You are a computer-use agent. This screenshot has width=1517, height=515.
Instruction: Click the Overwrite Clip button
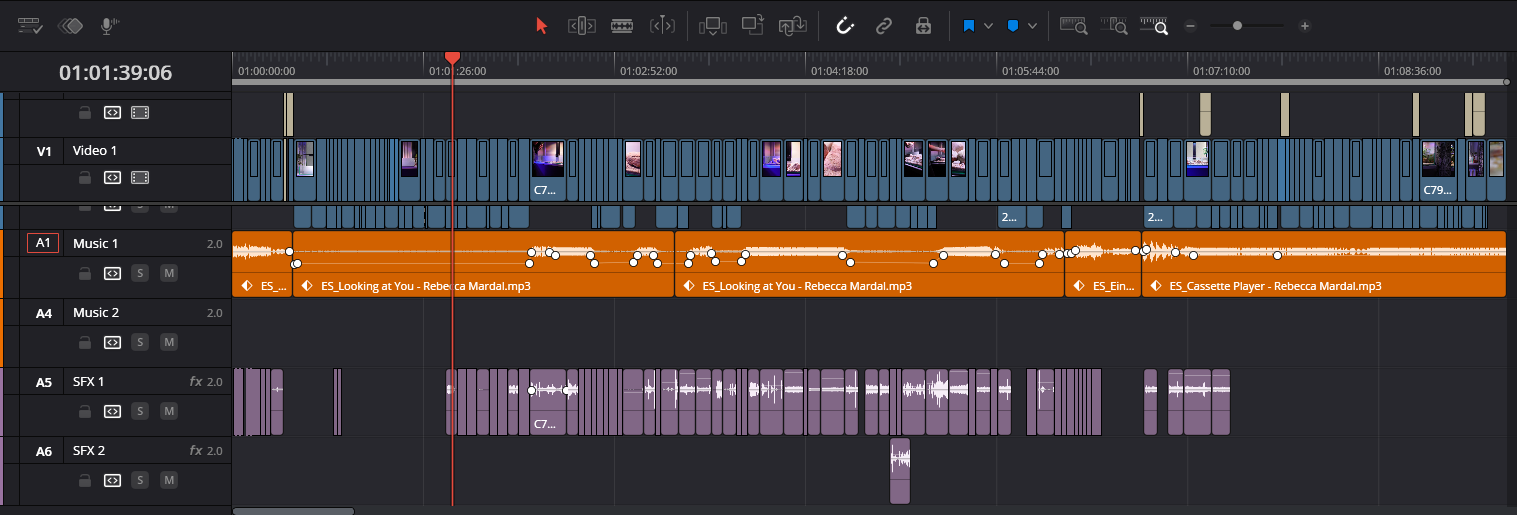pos(753,26)
